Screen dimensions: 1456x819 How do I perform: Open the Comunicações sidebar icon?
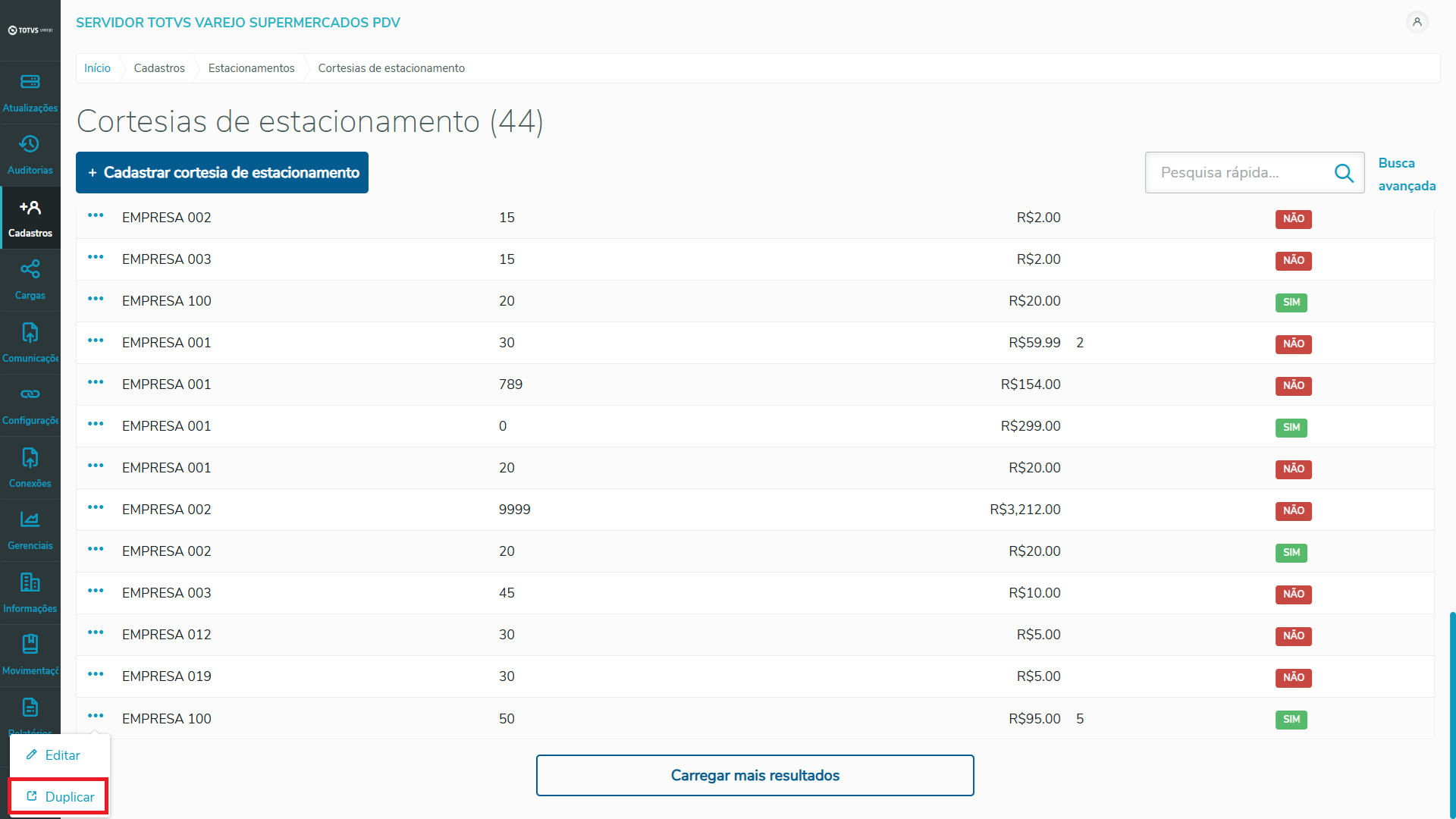(x=30, y=332)
